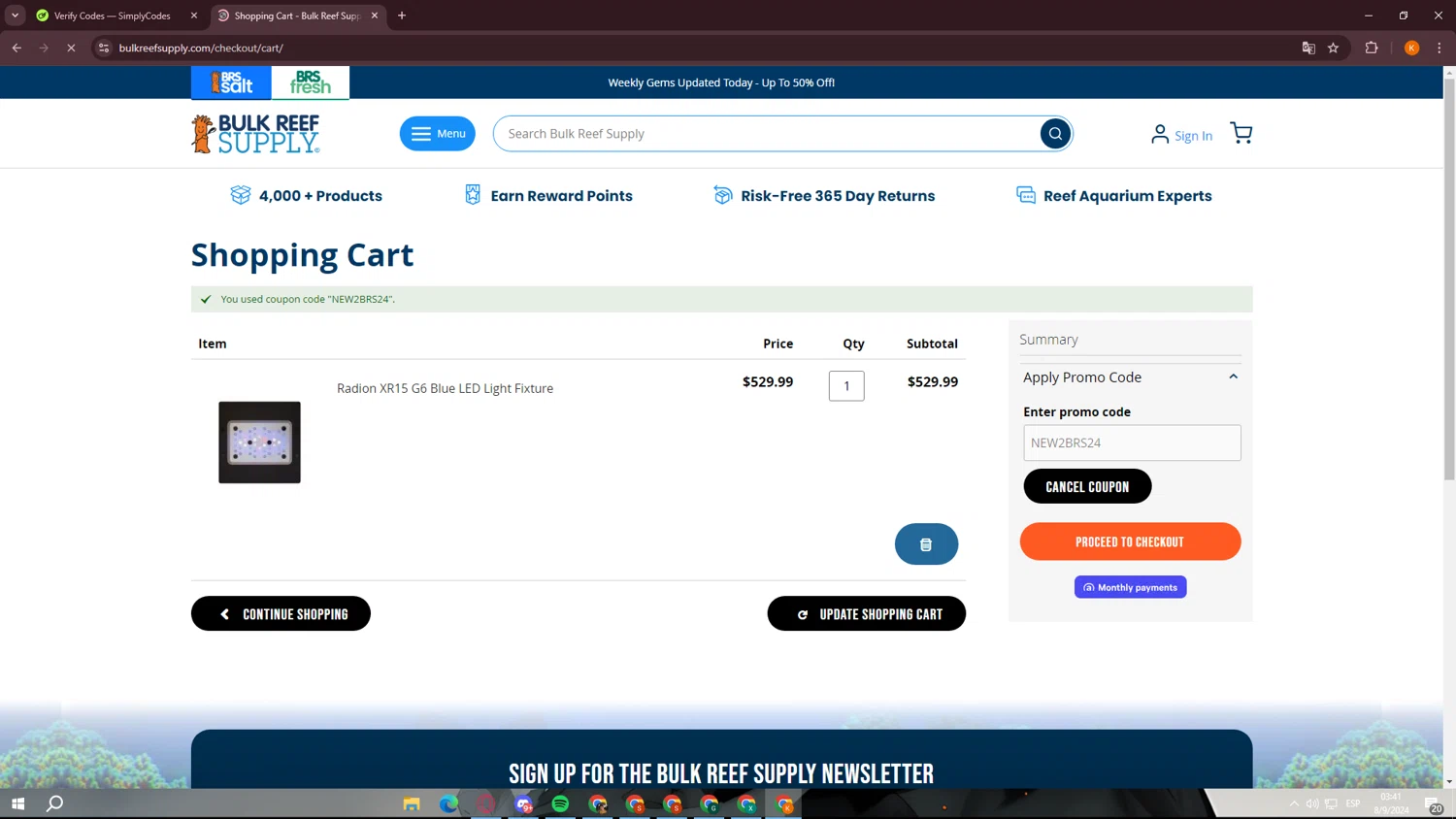This screenshot has height=819, width=1456.
Task: Click the $529.99 subtotal value
Action: click(x=933, y=381)
